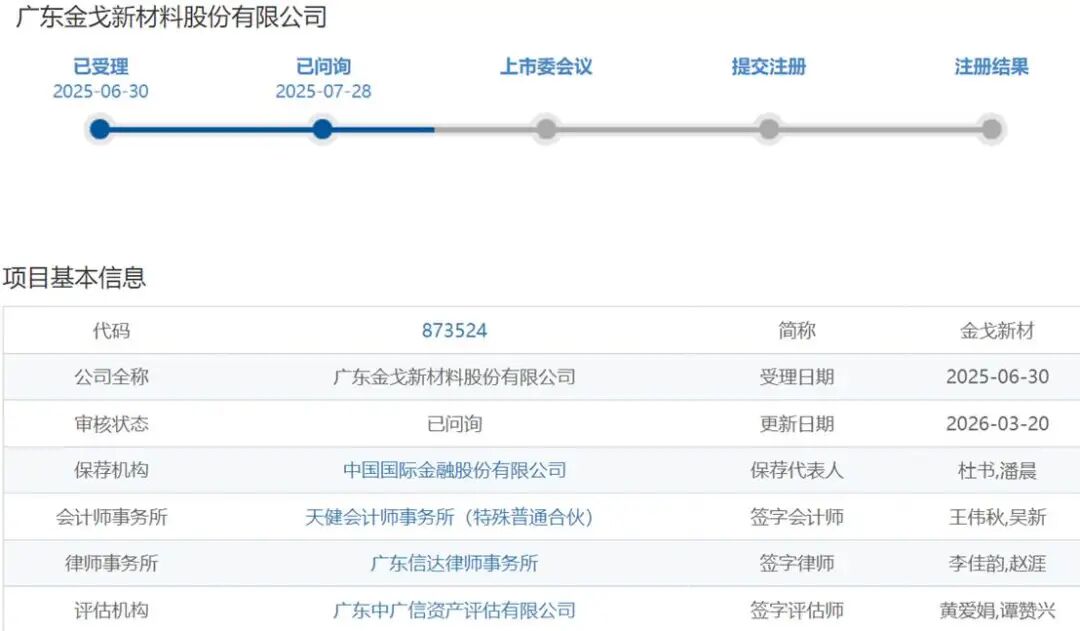Click the company full name table cell value

point(454,377)
